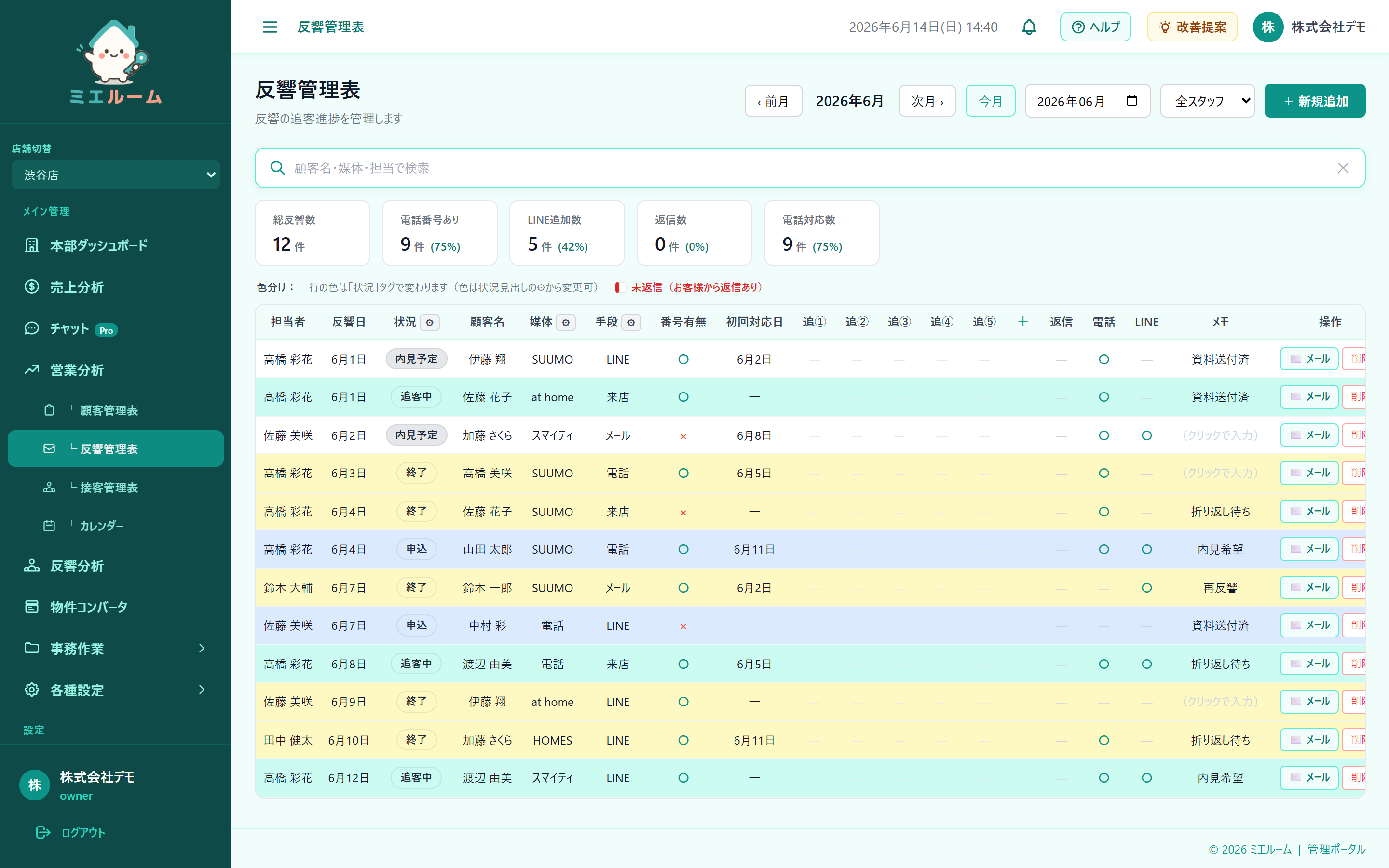Click empty memo placeholder in 加藤 さくら 6月2日 row
The height and width of the screenshot is (868, 1389).
pyautogui.click(x=1220, y=435)
